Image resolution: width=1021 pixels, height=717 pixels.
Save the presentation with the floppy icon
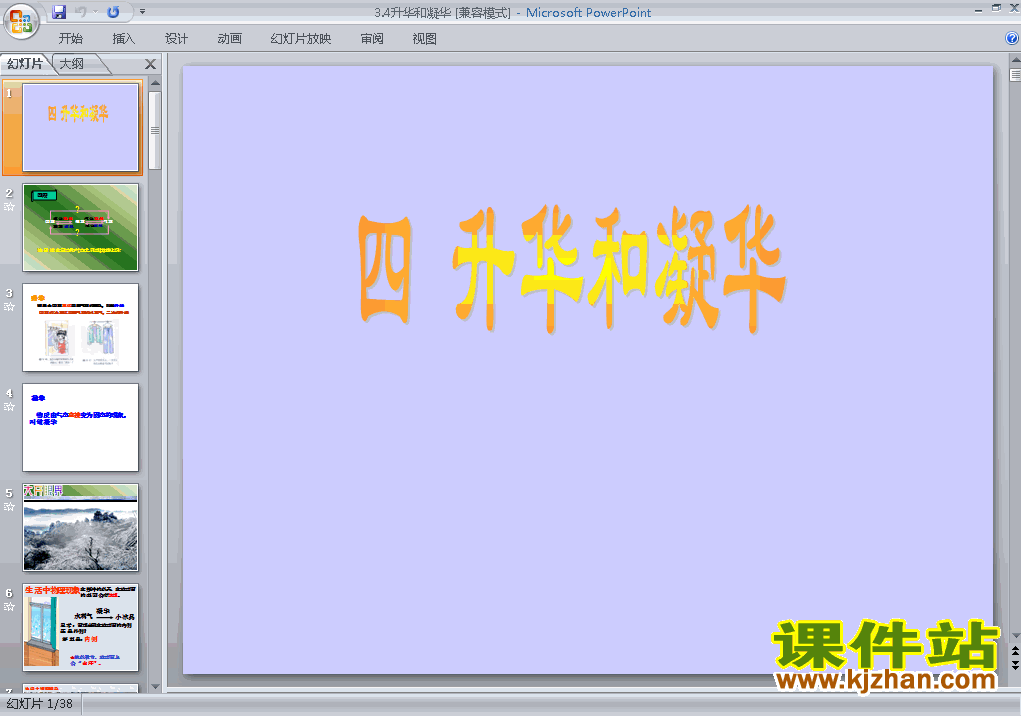[59, 12]
